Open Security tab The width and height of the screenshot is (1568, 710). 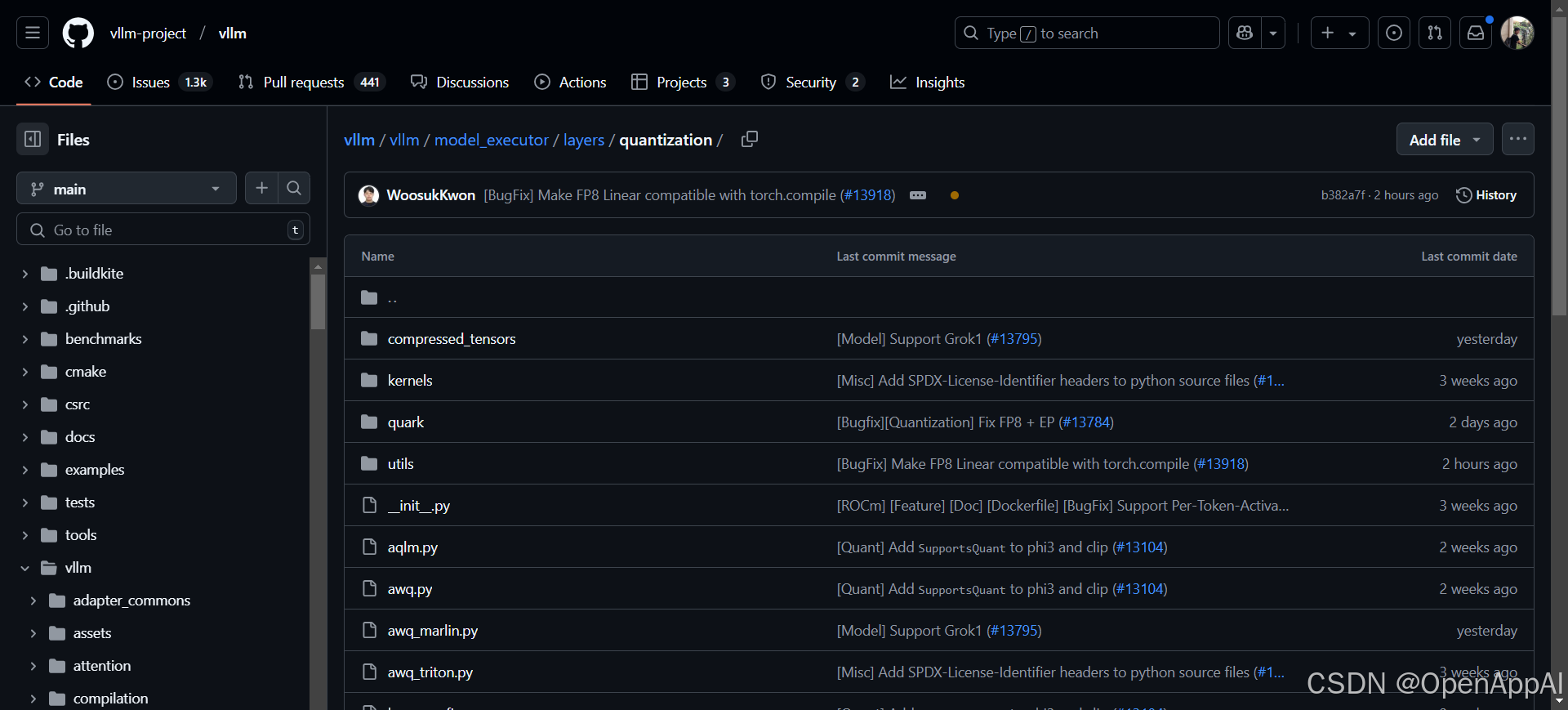click(x=813, y=82)
